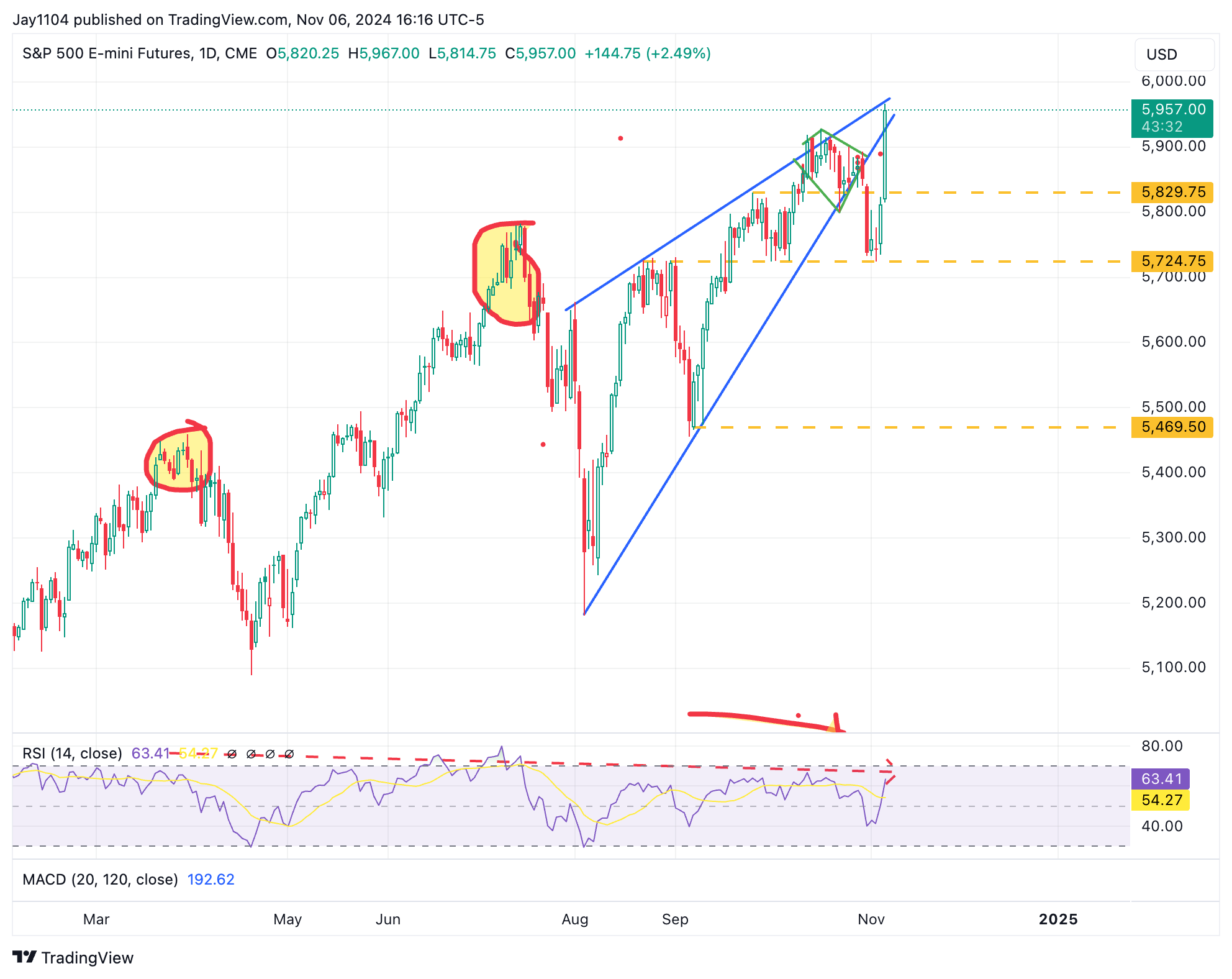Click the RSI 40.00 axis label

pyautogui.click(x=1162, y=826)
